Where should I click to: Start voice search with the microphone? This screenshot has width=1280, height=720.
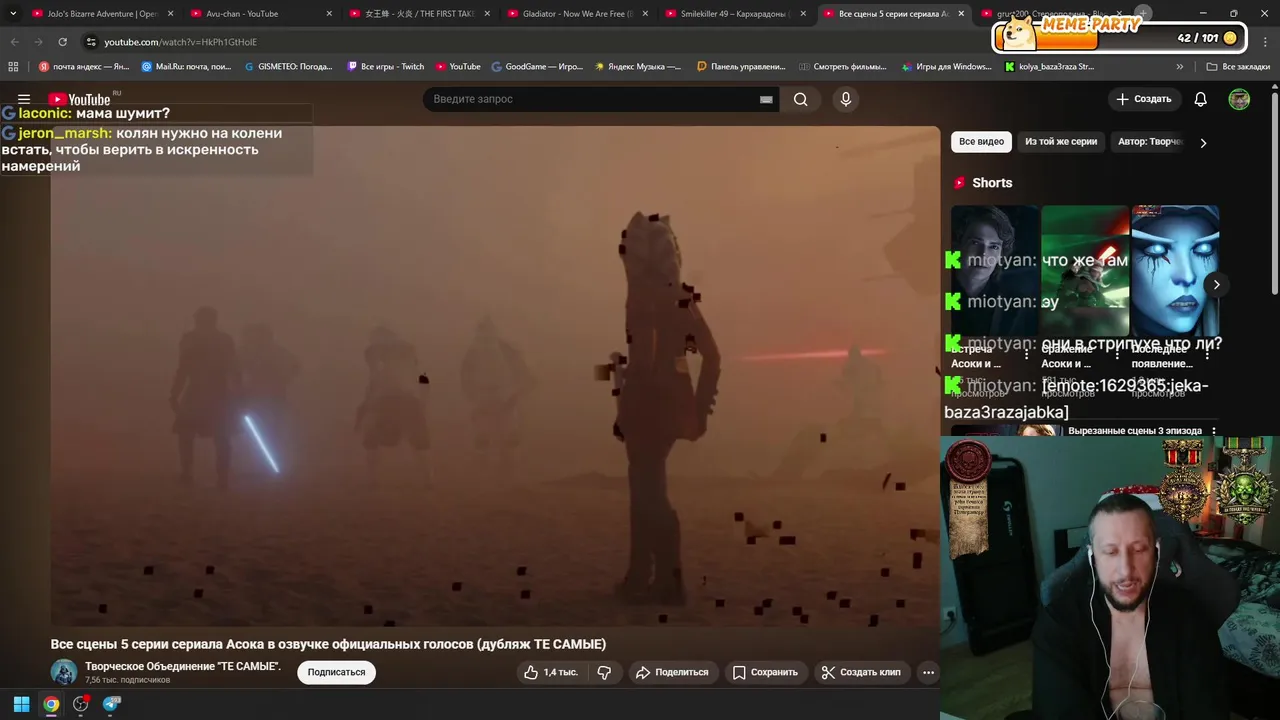(x=845, y=99)
